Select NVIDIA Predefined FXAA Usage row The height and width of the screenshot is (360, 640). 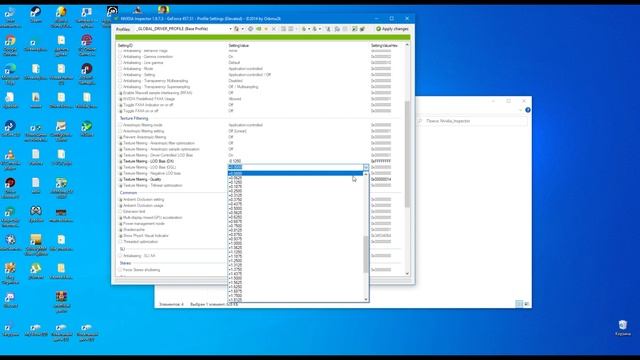pyautogui.click(x=260, y=99)
